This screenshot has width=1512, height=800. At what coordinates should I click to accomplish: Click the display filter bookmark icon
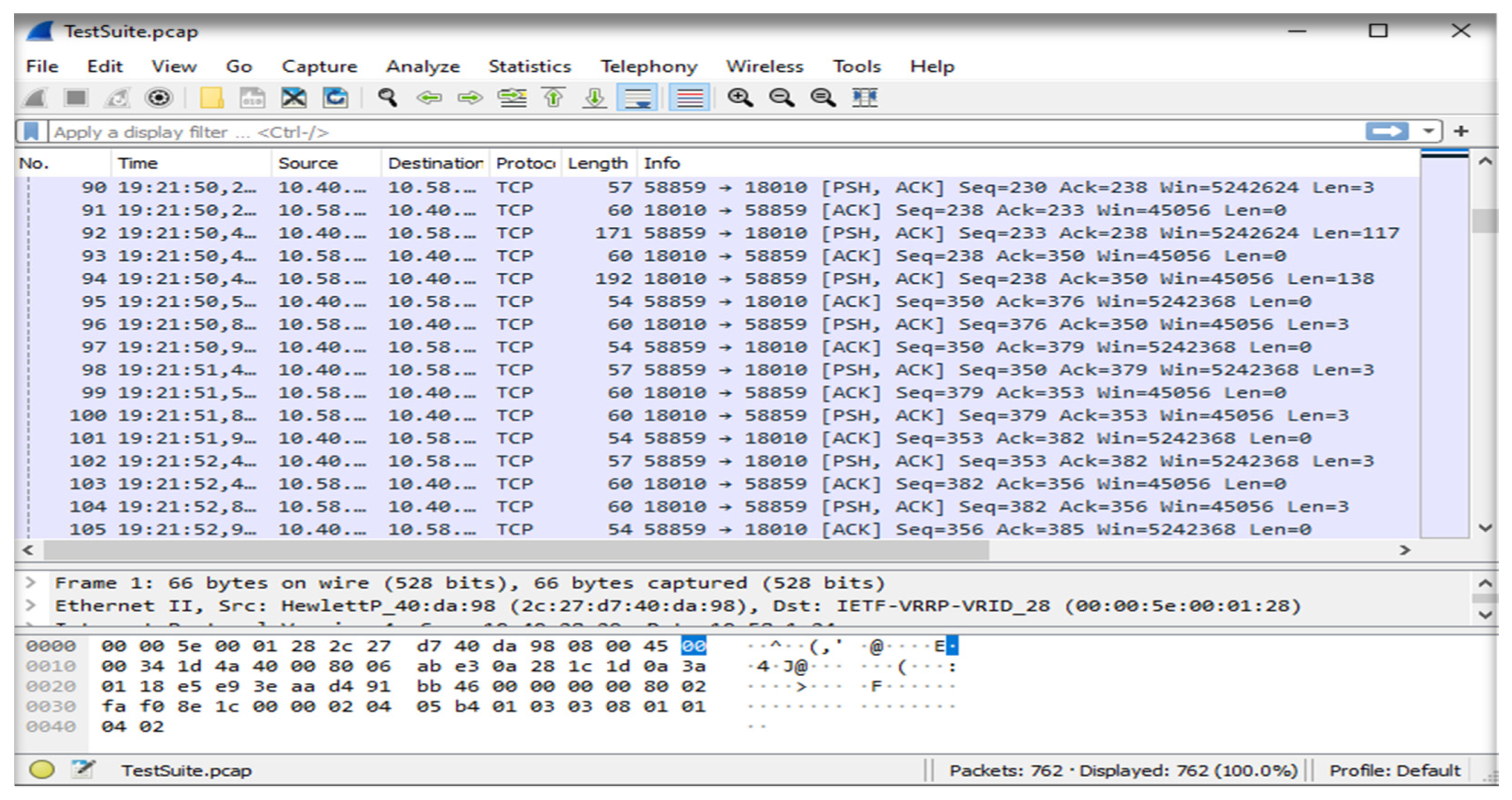tap(31, 131)
